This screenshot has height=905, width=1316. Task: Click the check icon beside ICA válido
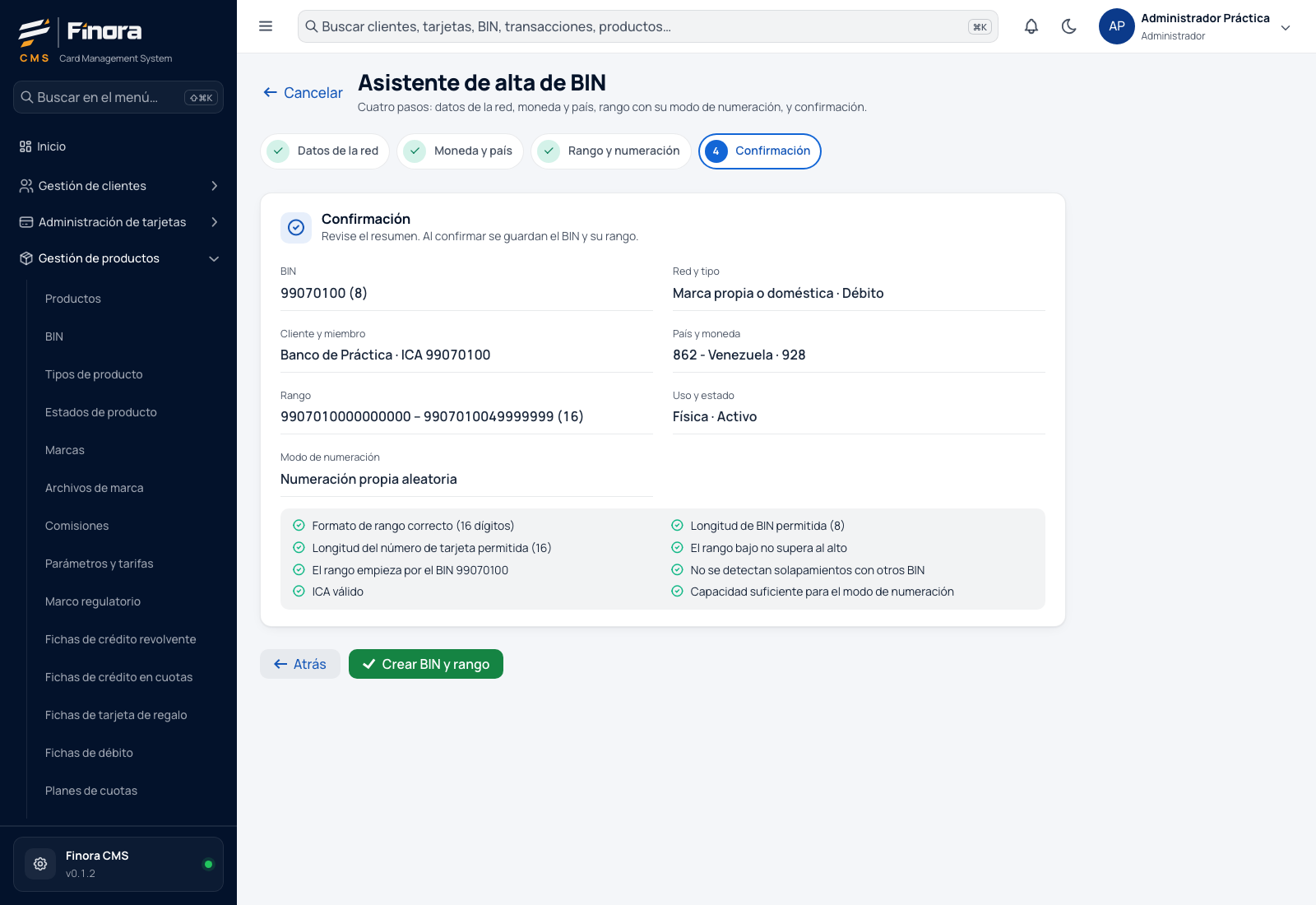299,591
